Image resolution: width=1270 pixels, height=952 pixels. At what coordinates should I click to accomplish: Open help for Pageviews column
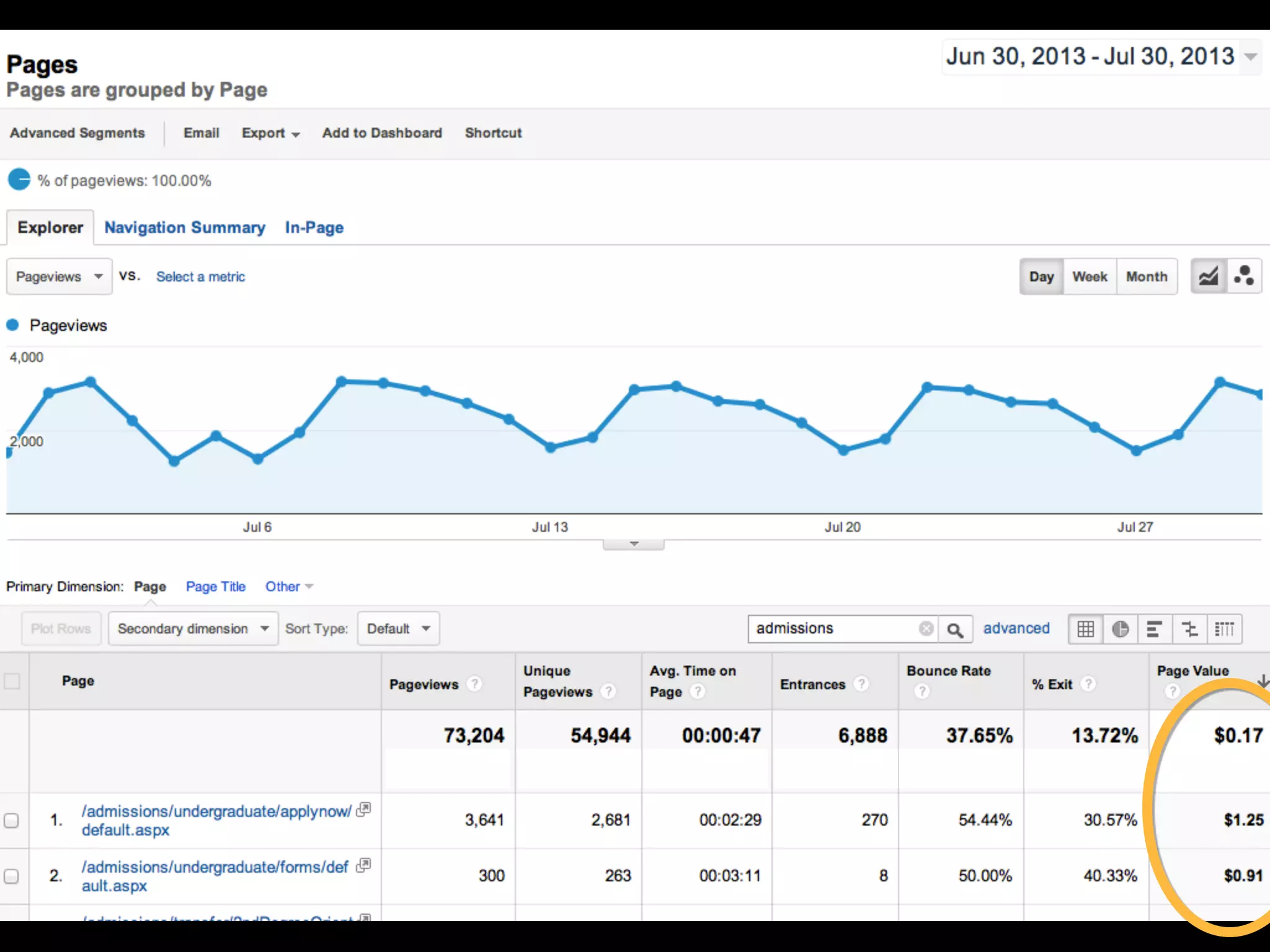[474, 684]
